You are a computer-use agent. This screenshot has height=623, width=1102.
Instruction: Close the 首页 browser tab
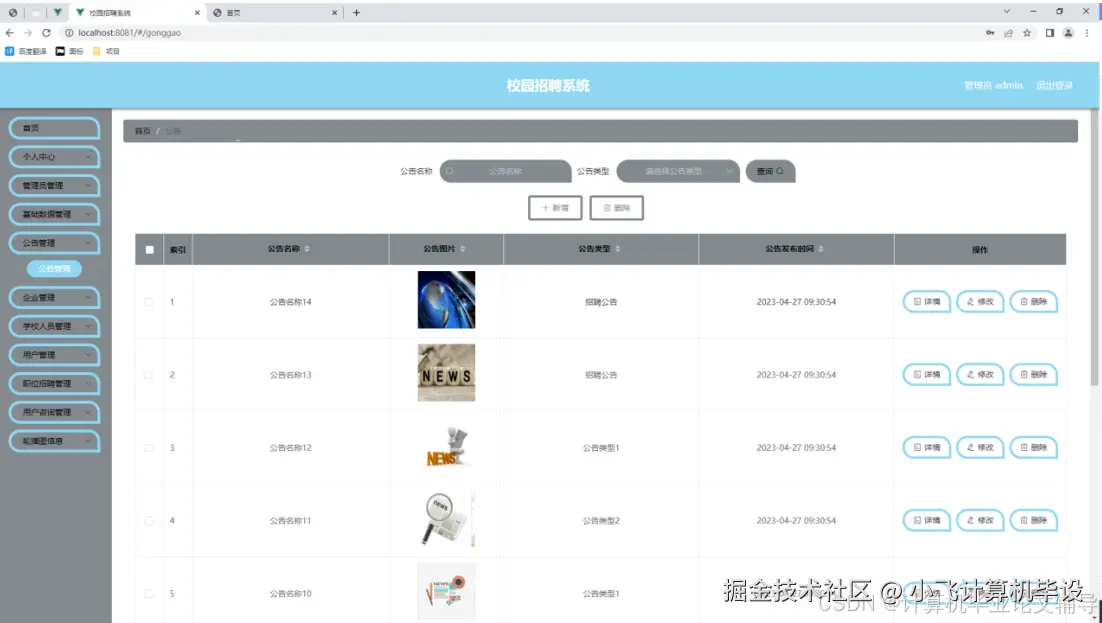pos(334,13)
